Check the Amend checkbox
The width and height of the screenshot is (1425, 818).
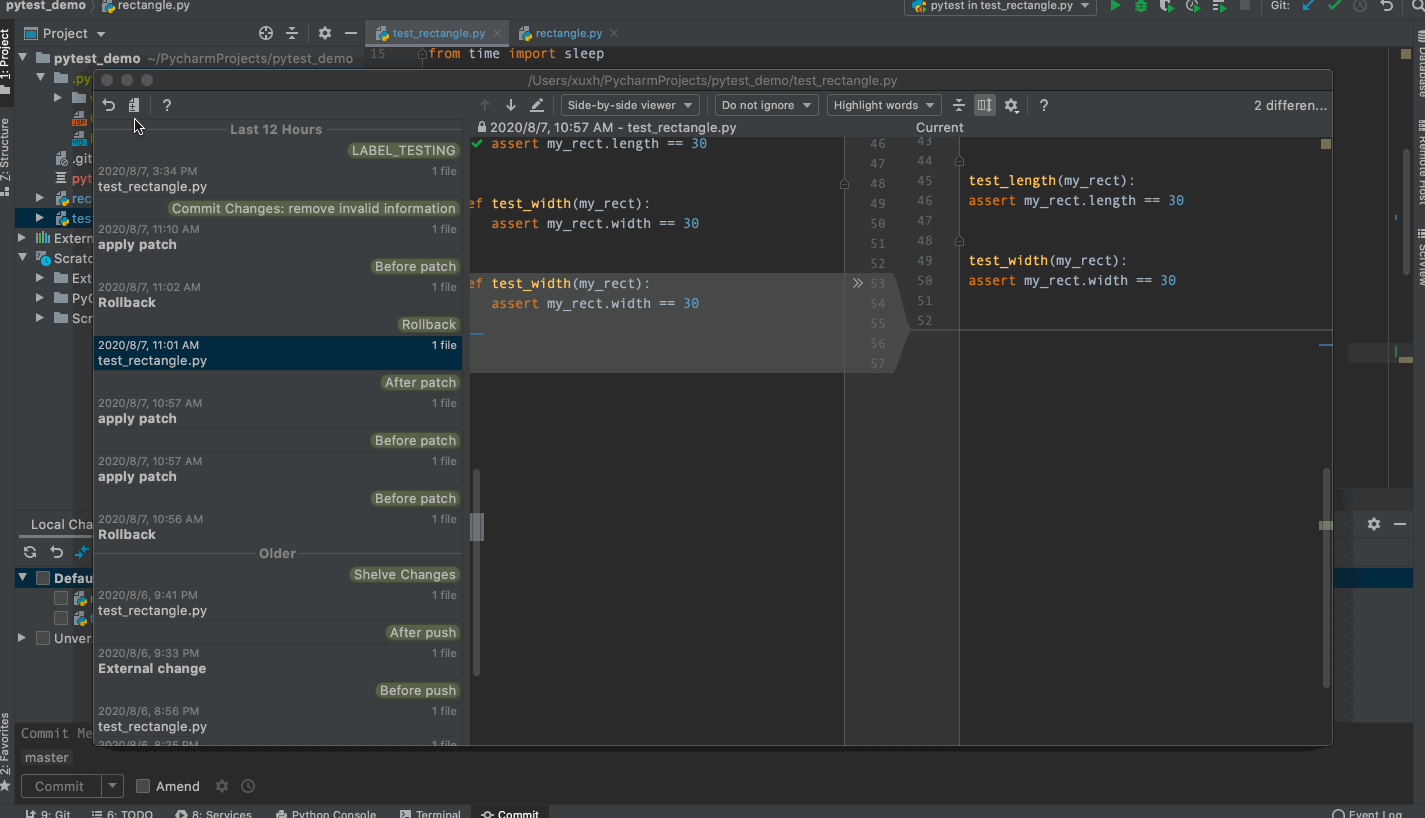143,786
